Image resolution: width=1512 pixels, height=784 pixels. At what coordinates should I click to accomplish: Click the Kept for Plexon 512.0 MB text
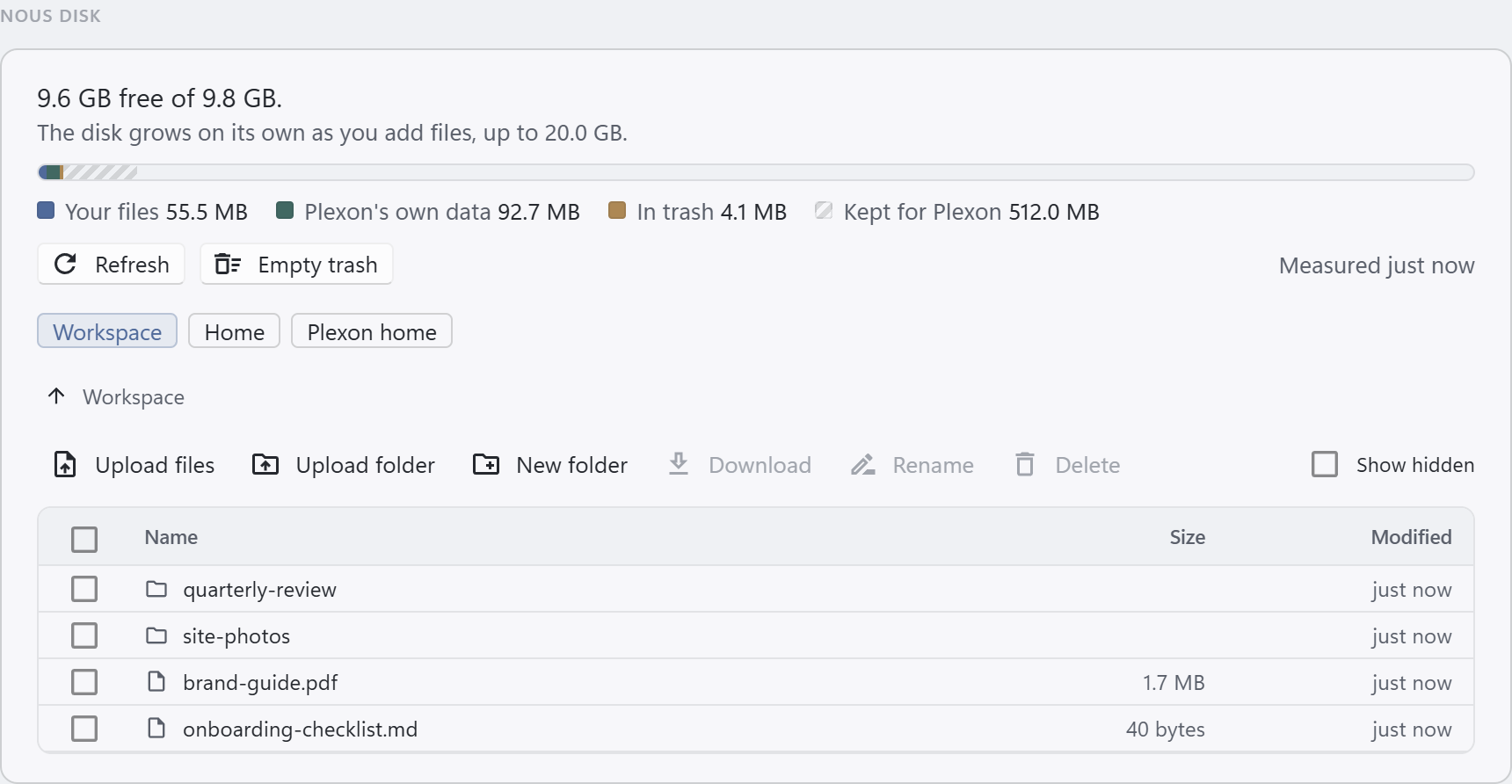pyautogui.click(x=971, y=212)
